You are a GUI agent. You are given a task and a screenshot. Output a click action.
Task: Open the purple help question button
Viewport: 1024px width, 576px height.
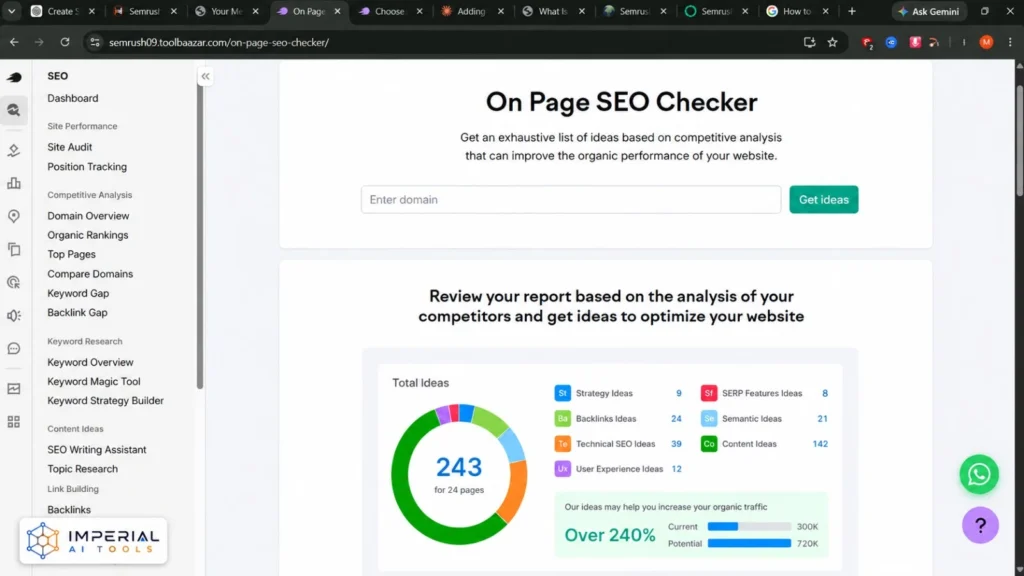point(980,525)
